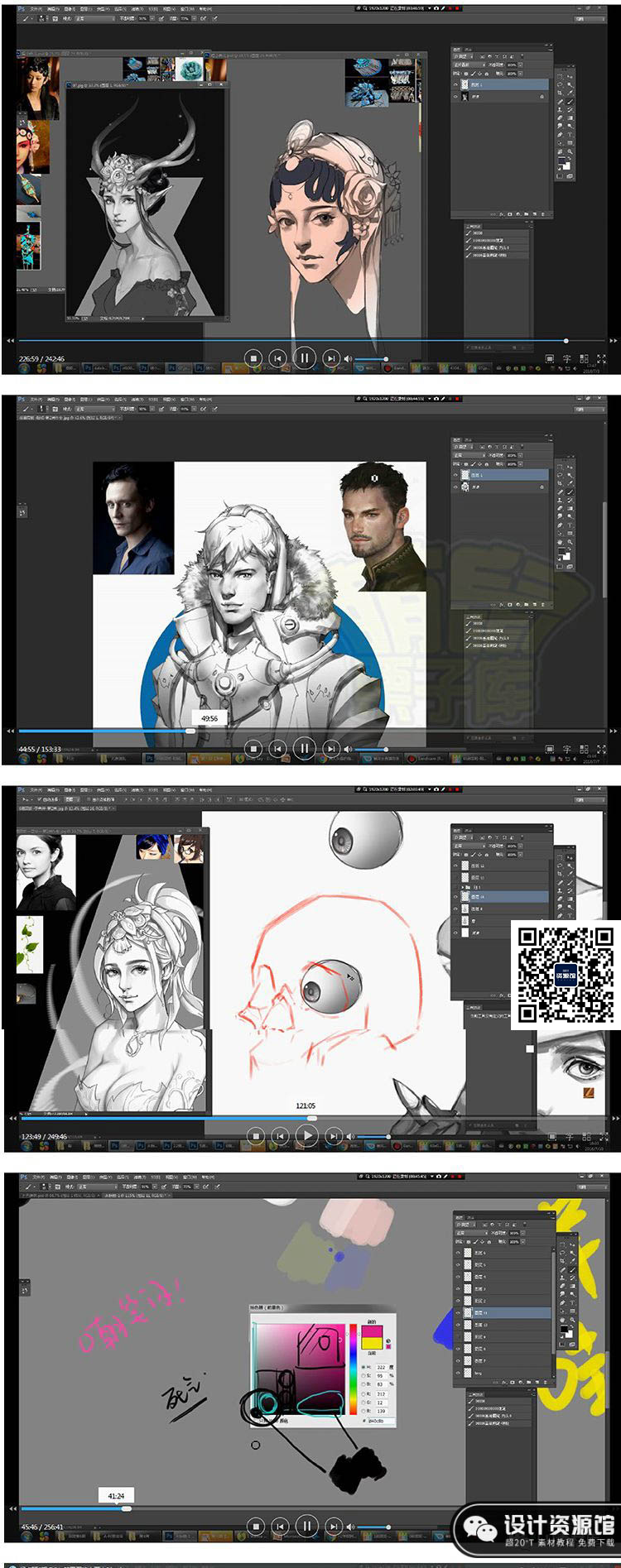Viewport: 621px width, 1568px height.
Task: Stop playback in the 45:46 / 256:41 player
Action: tap(256, 1526)
